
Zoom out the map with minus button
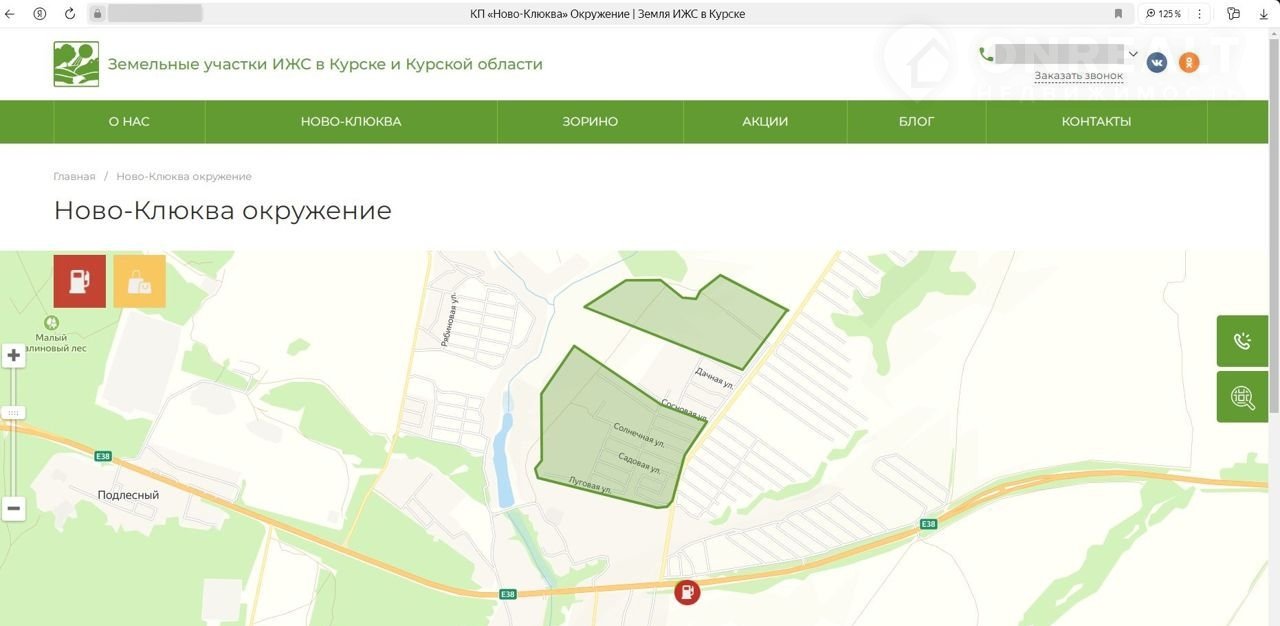(14, 508)
